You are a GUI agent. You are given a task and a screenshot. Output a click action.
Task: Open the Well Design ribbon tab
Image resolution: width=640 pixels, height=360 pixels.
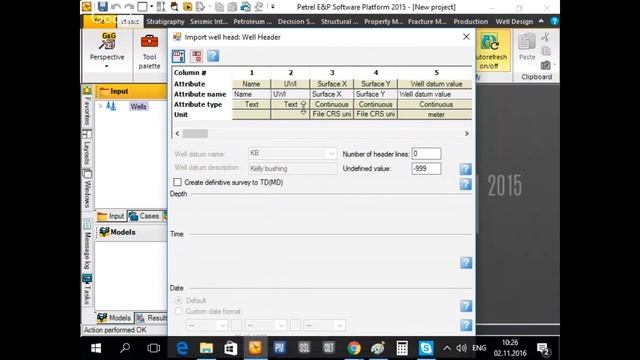[x=514, y=21]
